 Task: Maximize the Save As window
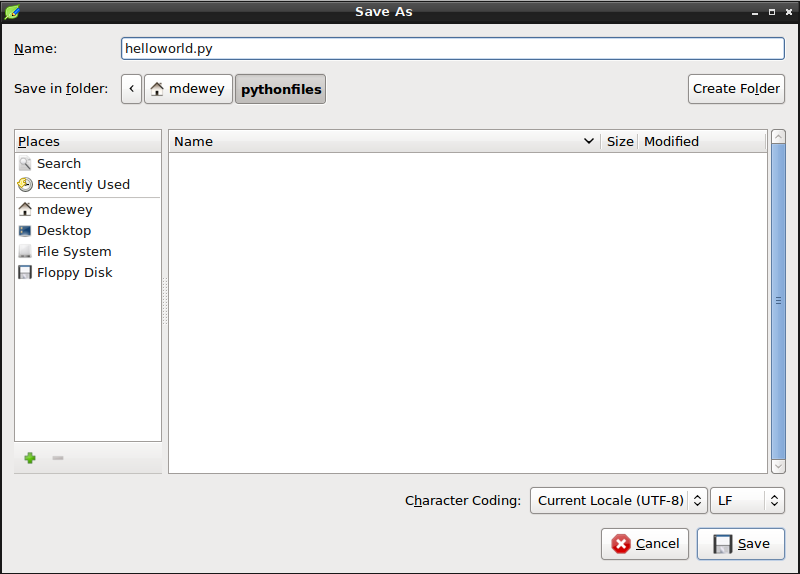click(x=772, y=12)
